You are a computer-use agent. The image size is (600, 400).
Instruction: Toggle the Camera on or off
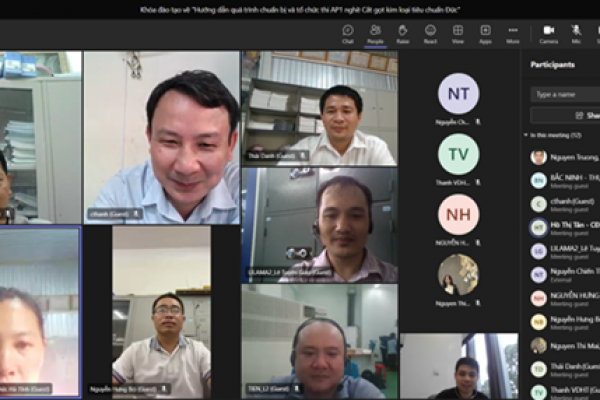tap(548, 33)
